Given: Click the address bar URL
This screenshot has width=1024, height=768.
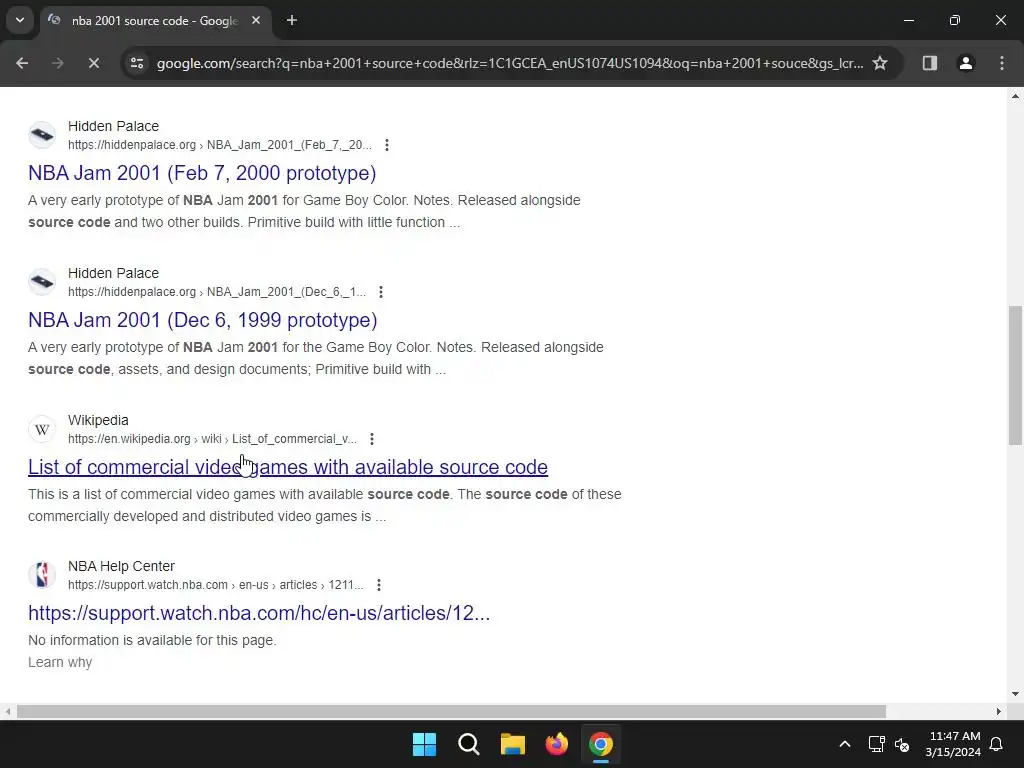Looking at the screenshot, I should 510,63.
